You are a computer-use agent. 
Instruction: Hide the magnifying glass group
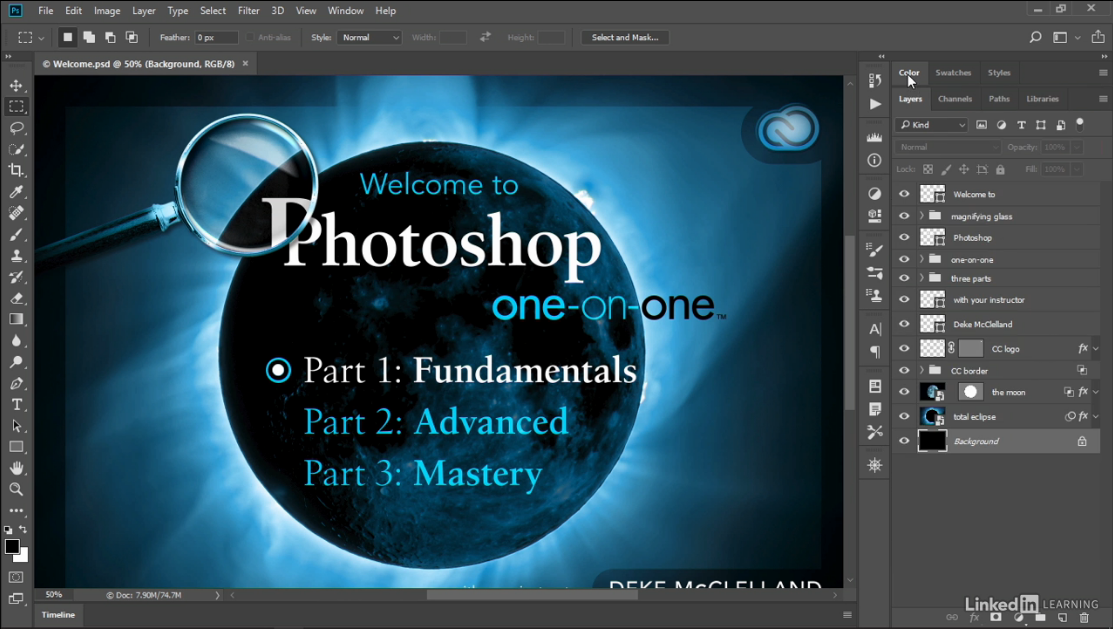pos(904,216)
